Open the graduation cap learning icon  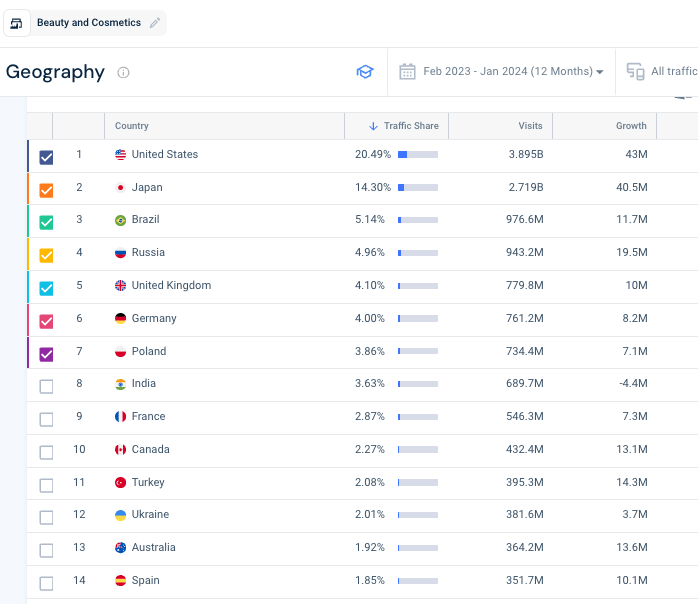pos(365,72)
